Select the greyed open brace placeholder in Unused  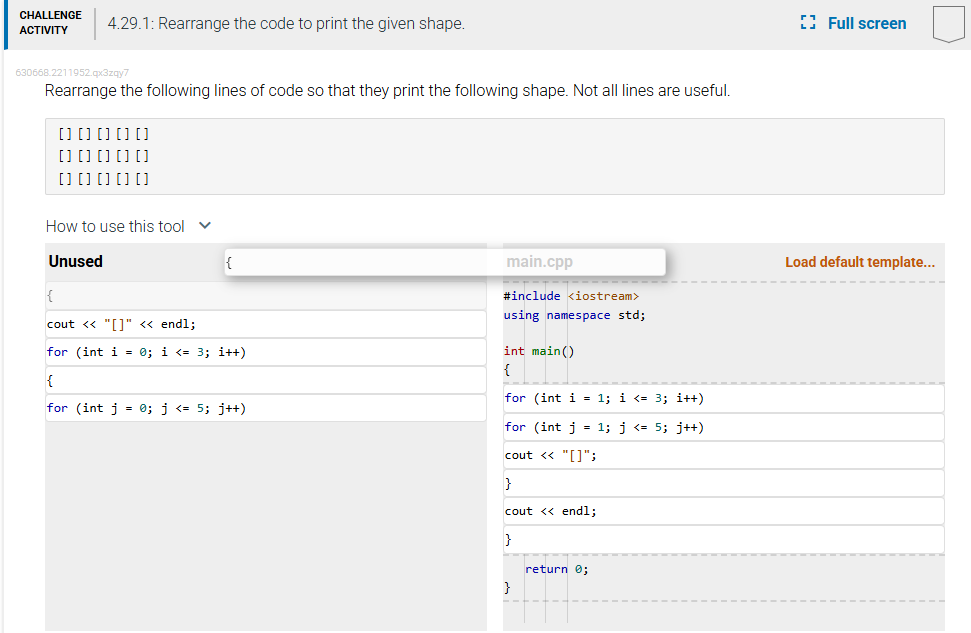266,295
